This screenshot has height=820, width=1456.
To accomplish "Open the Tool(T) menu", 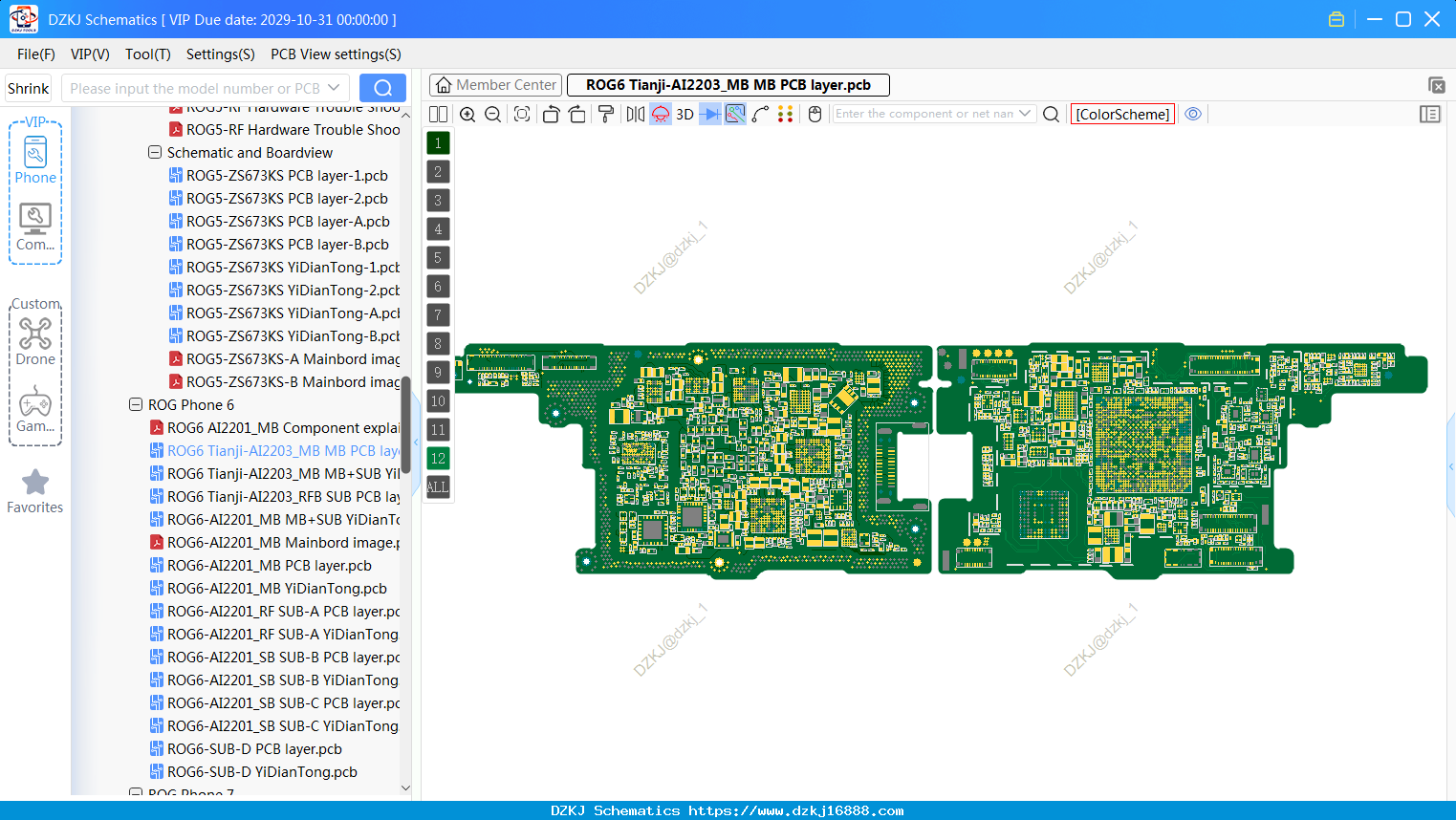I will [x=148, y=54].
